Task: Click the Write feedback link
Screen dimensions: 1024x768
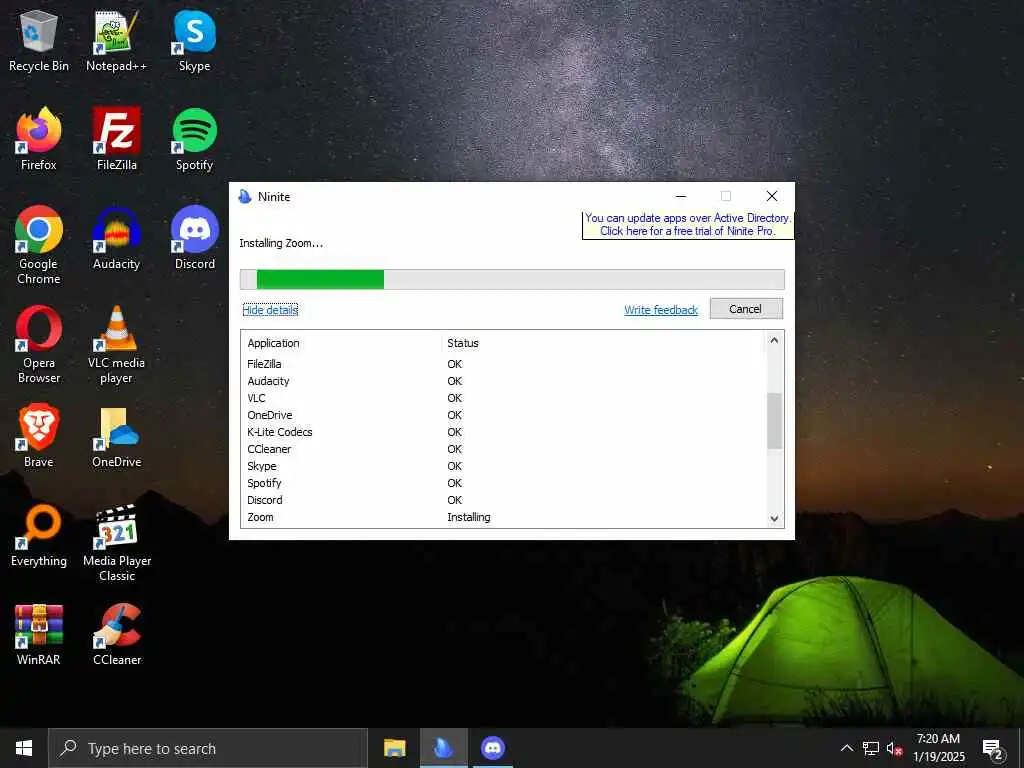Action: tap(661, 310)
